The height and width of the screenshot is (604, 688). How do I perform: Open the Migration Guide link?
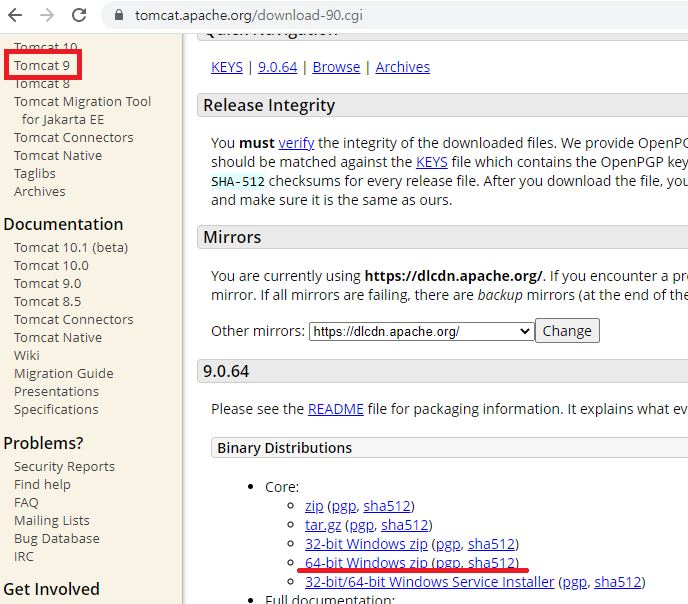(64, 374)
